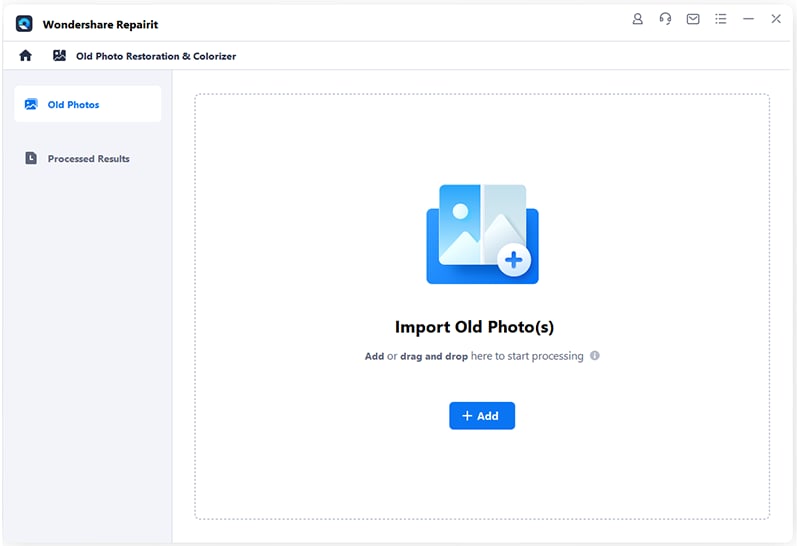Open the headset support icon

665,19
